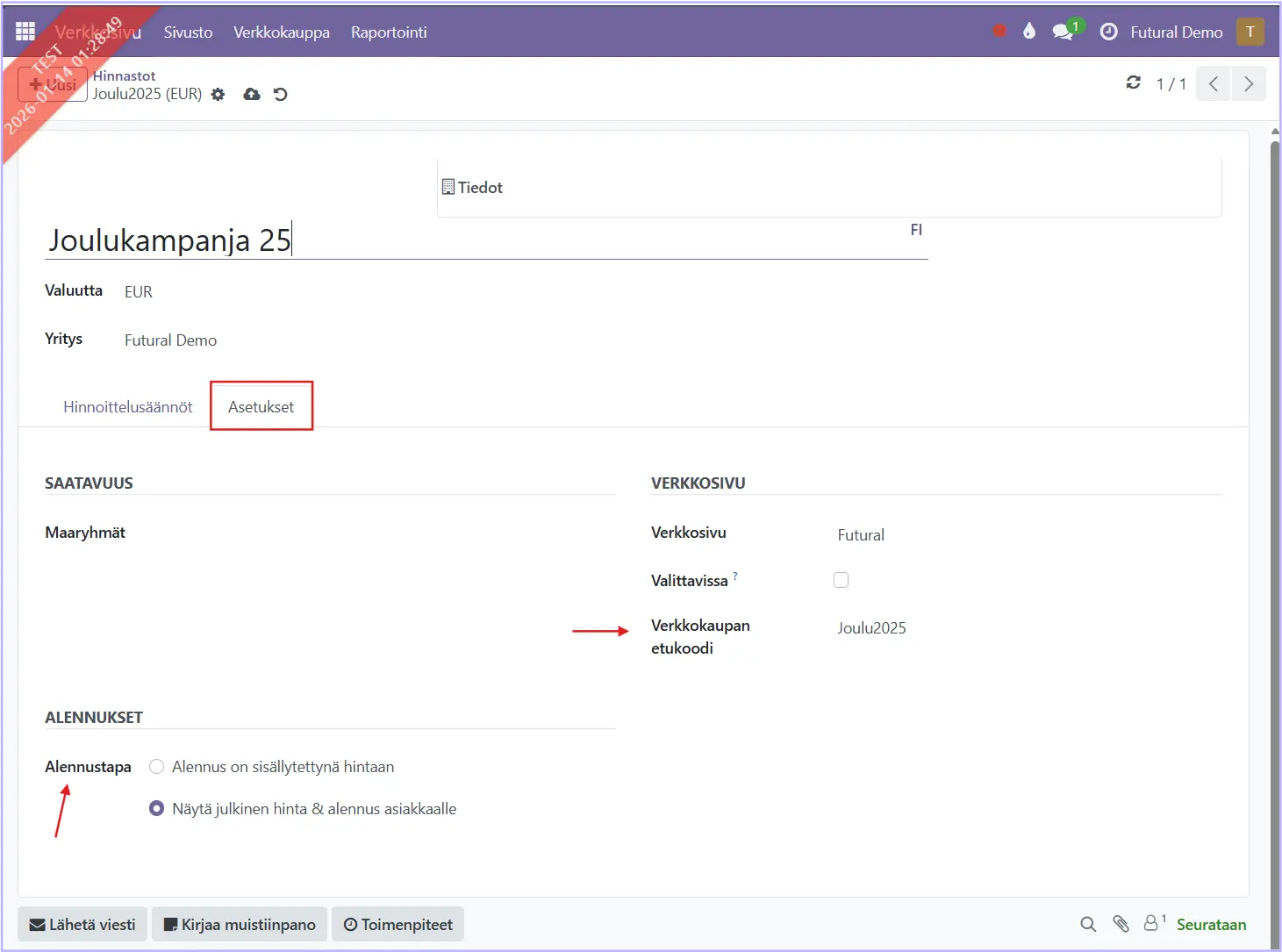Open the clock activities icon

pos(1109,32)
